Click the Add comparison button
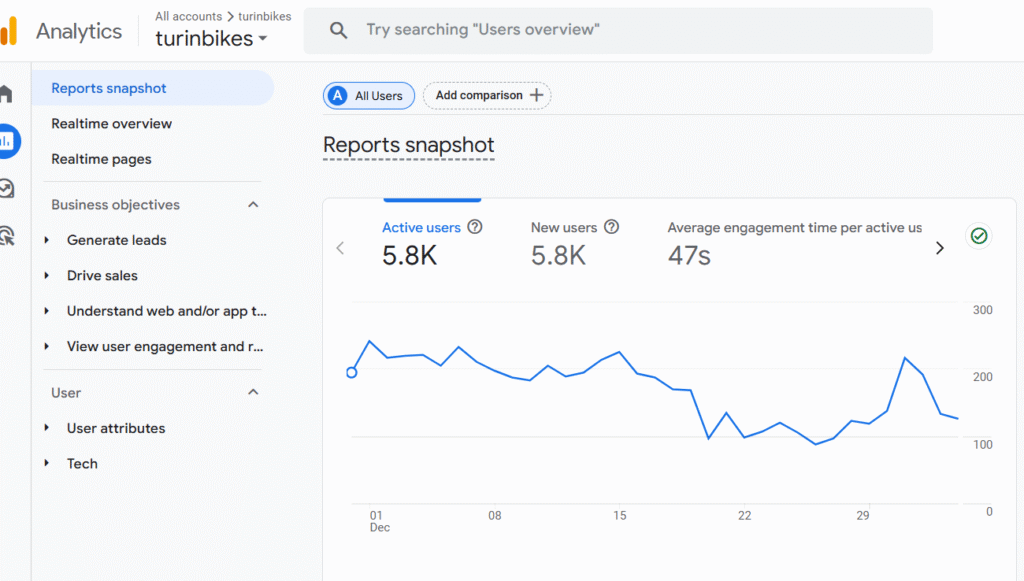 [x=487, y=96]
